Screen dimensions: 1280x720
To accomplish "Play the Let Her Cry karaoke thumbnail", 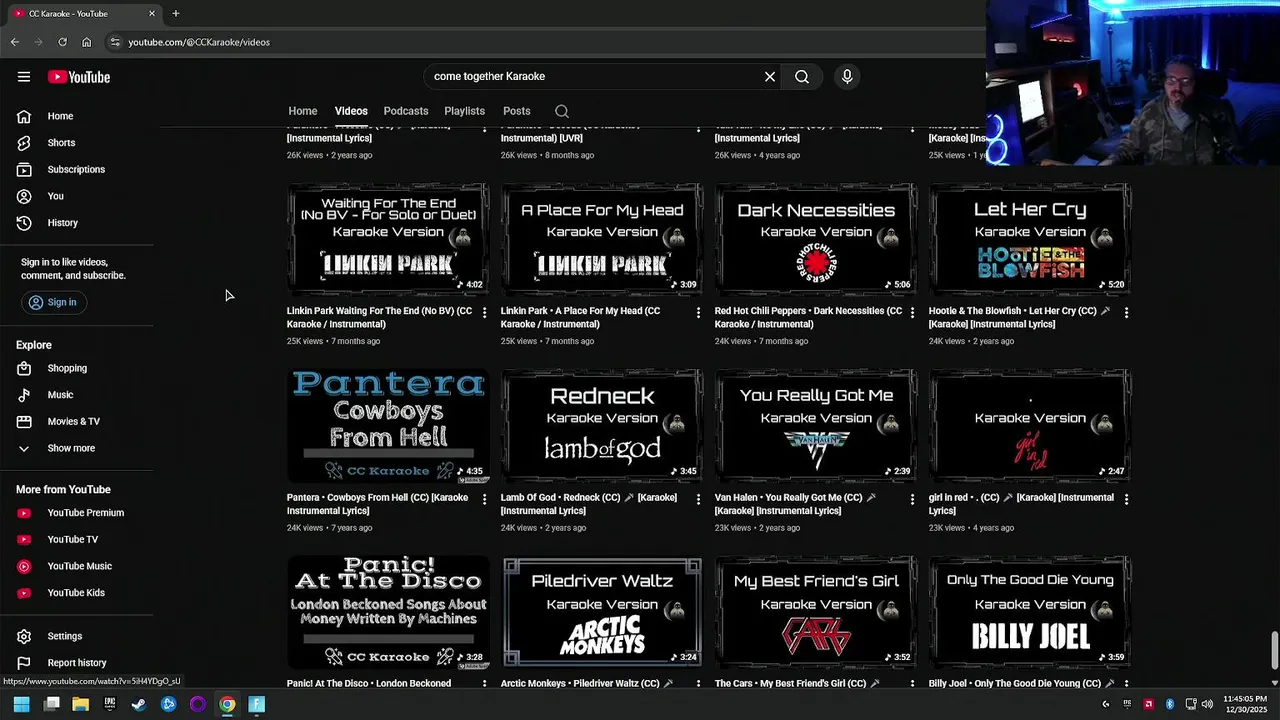I will coord(1030,239).
